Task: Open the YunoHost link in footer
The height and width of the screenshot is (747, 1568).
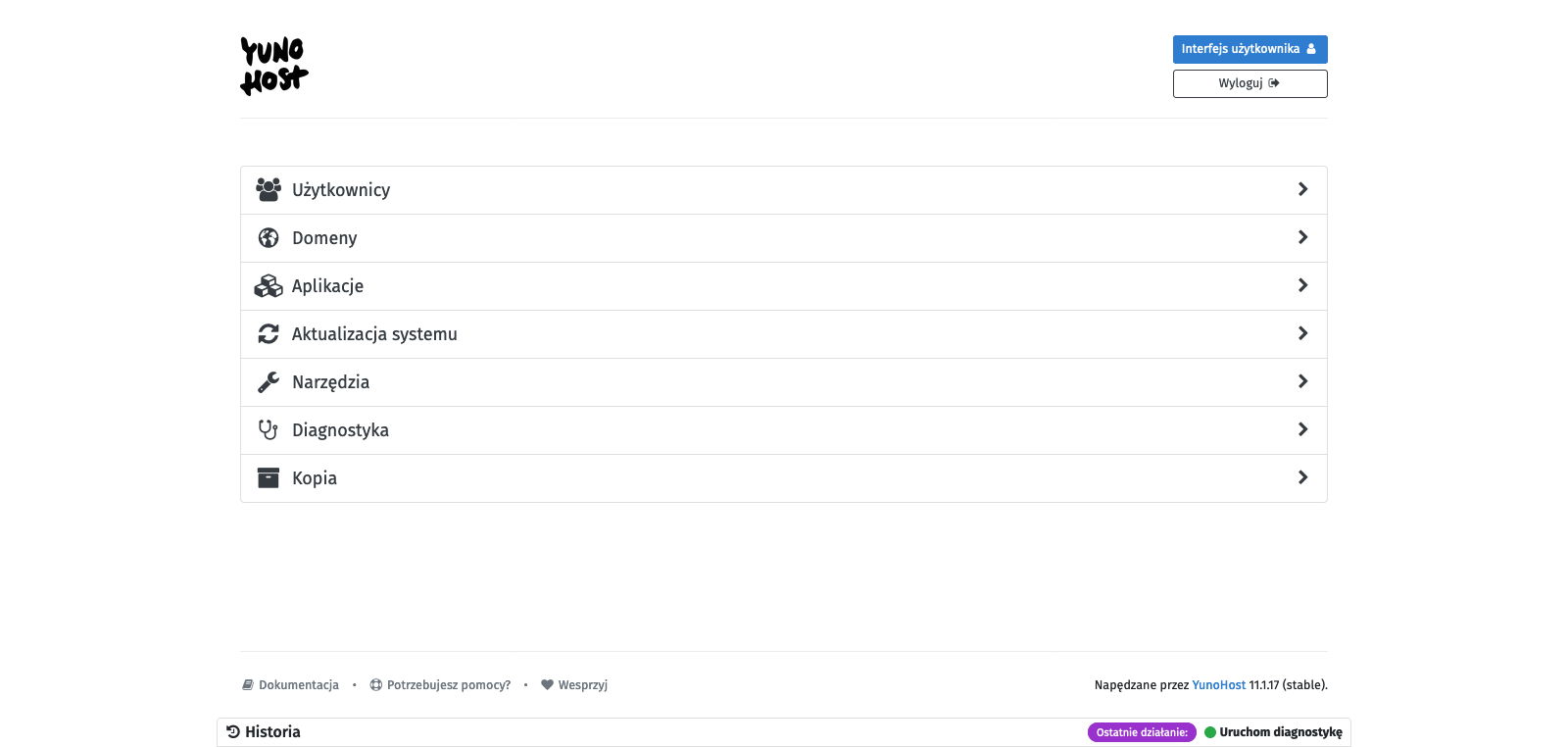Action: click(1218, 685)
